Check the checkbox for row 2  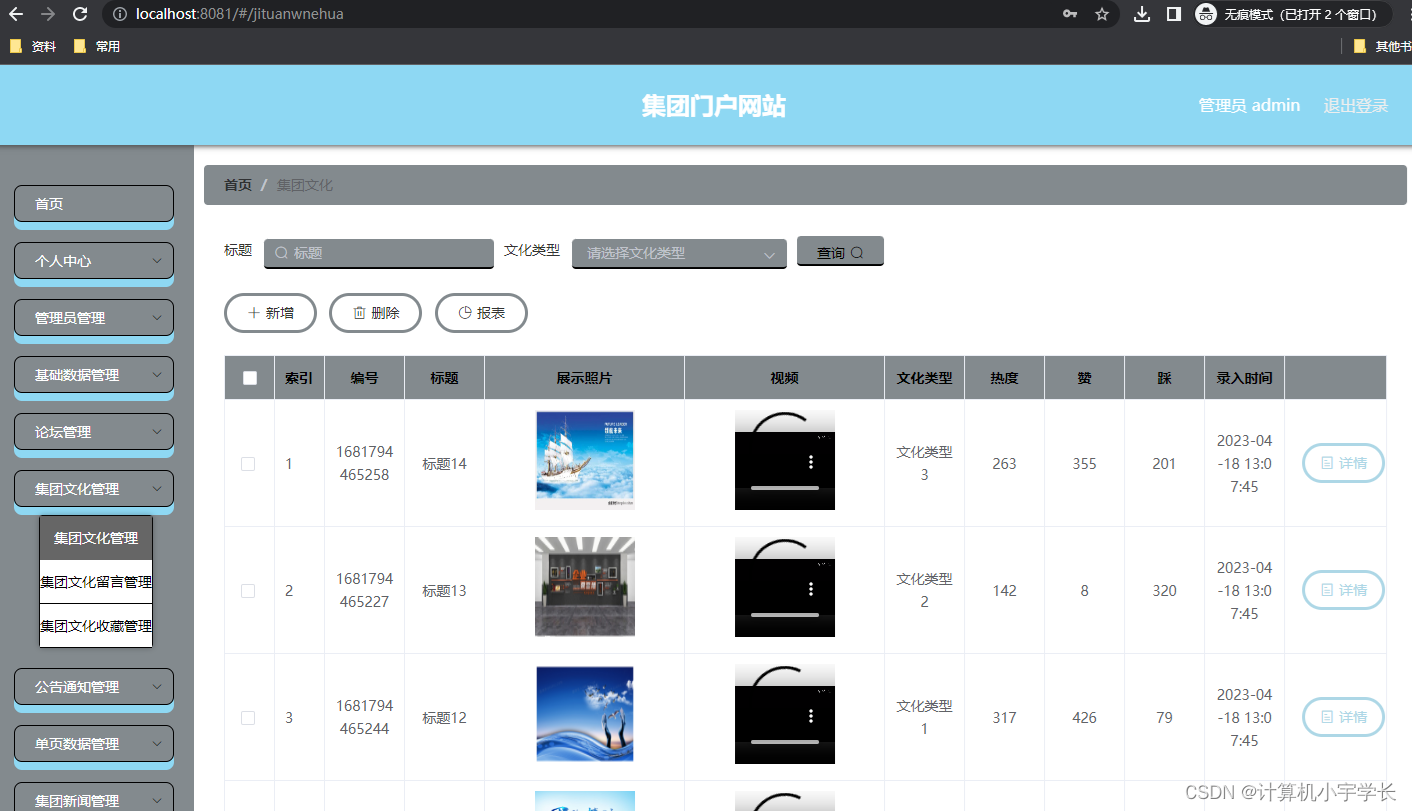click(248, 591)
